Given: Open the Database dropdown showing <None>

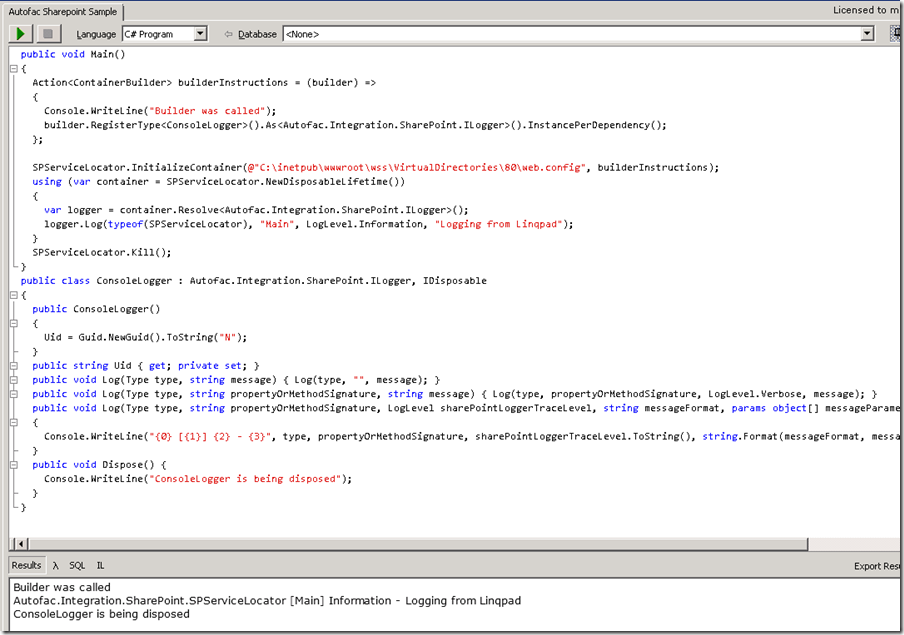Looking at the screenshot, I should pos(579,34).
